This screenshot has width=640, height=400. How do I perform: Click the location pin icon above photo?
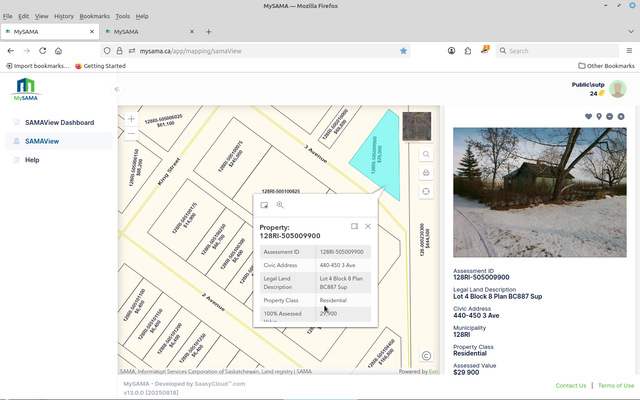pos(600,116)
